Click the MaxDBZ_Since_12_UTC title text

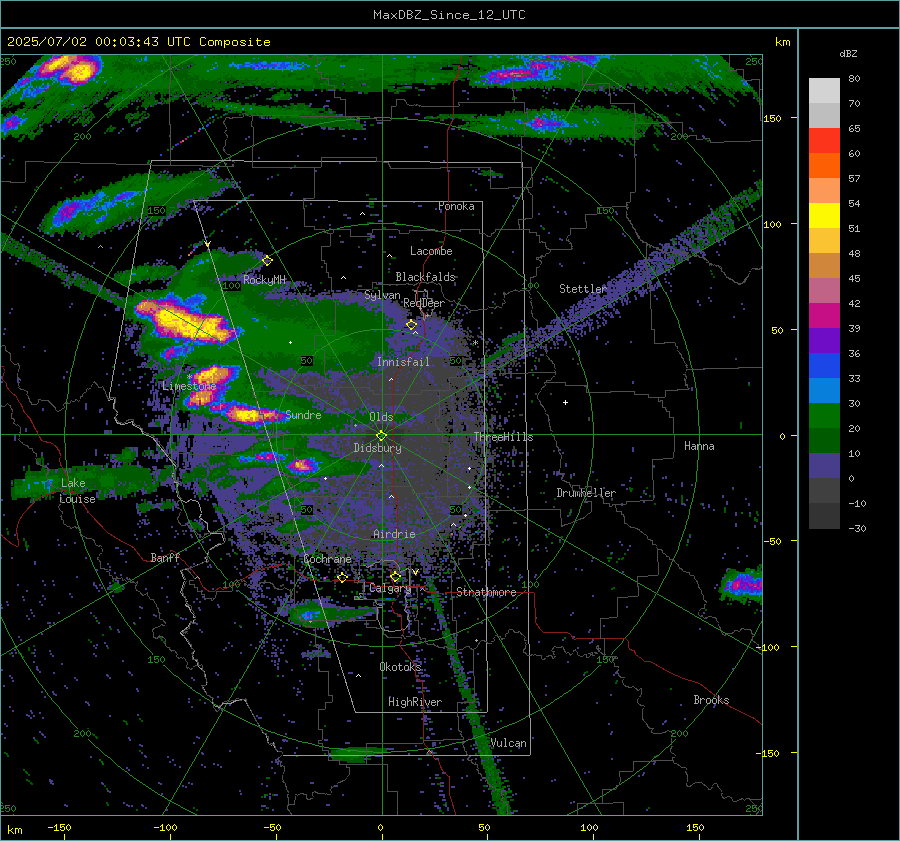449,15
